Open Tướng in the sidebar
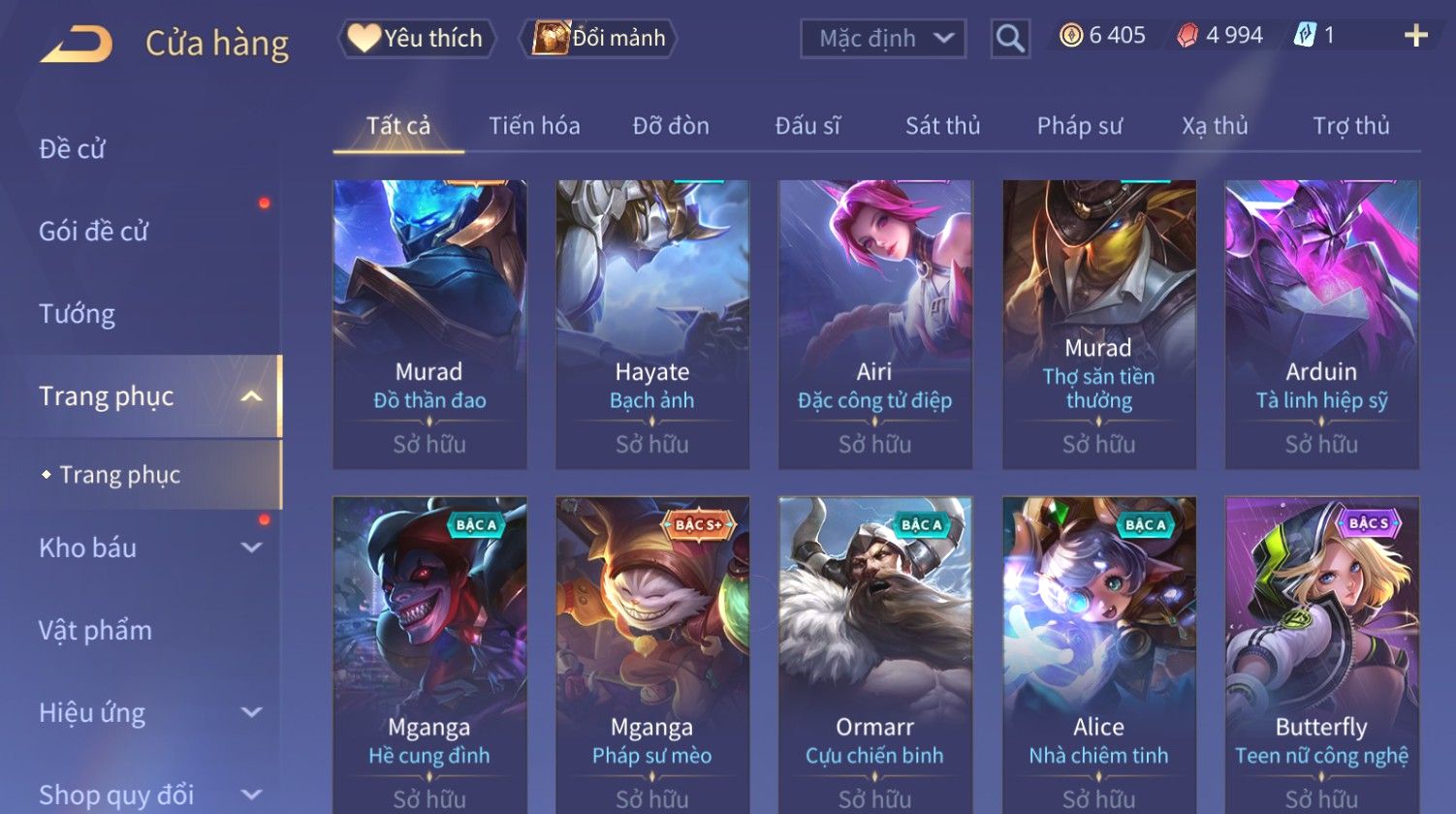Viewport: 1456px width, 814px height. (78, 314)
